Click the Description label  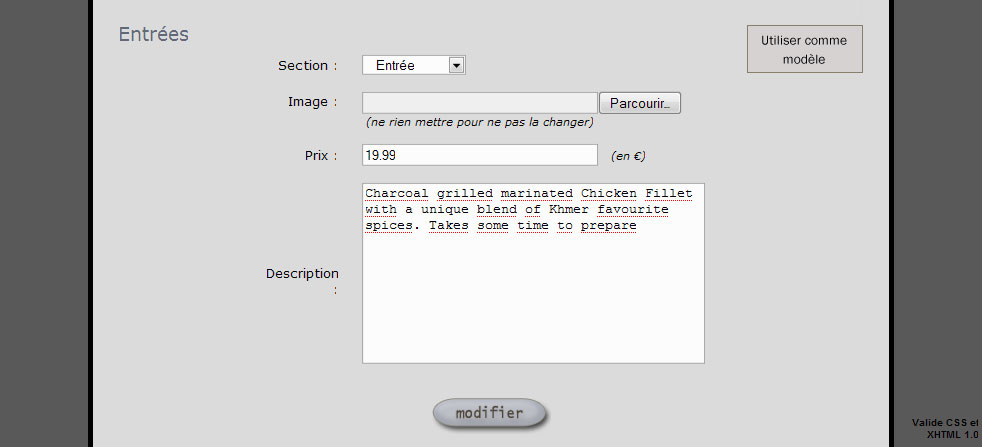click(x=302, y=274)
